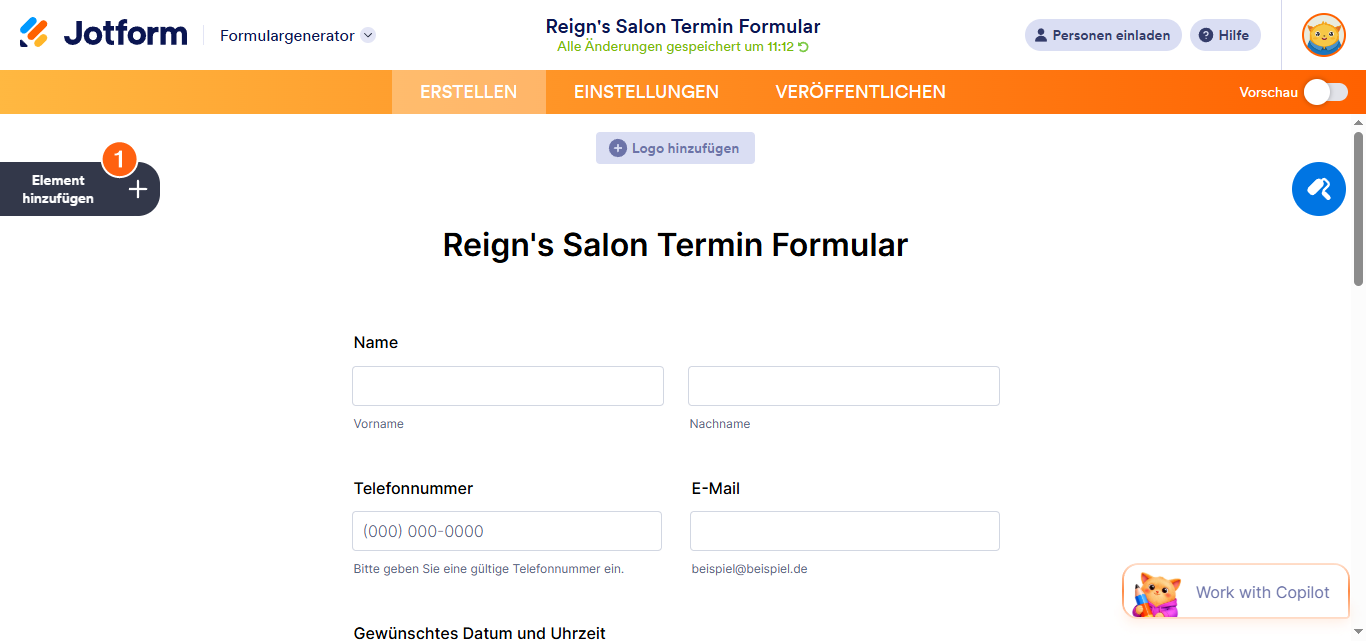Expand the Formulargenerator dropdown chevron
The image size is (1366, 641).
click(368, 35)
